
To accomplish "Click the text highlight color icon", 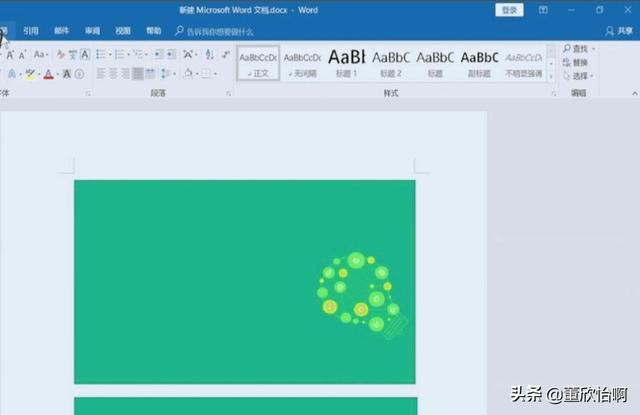I will (31, 74).
